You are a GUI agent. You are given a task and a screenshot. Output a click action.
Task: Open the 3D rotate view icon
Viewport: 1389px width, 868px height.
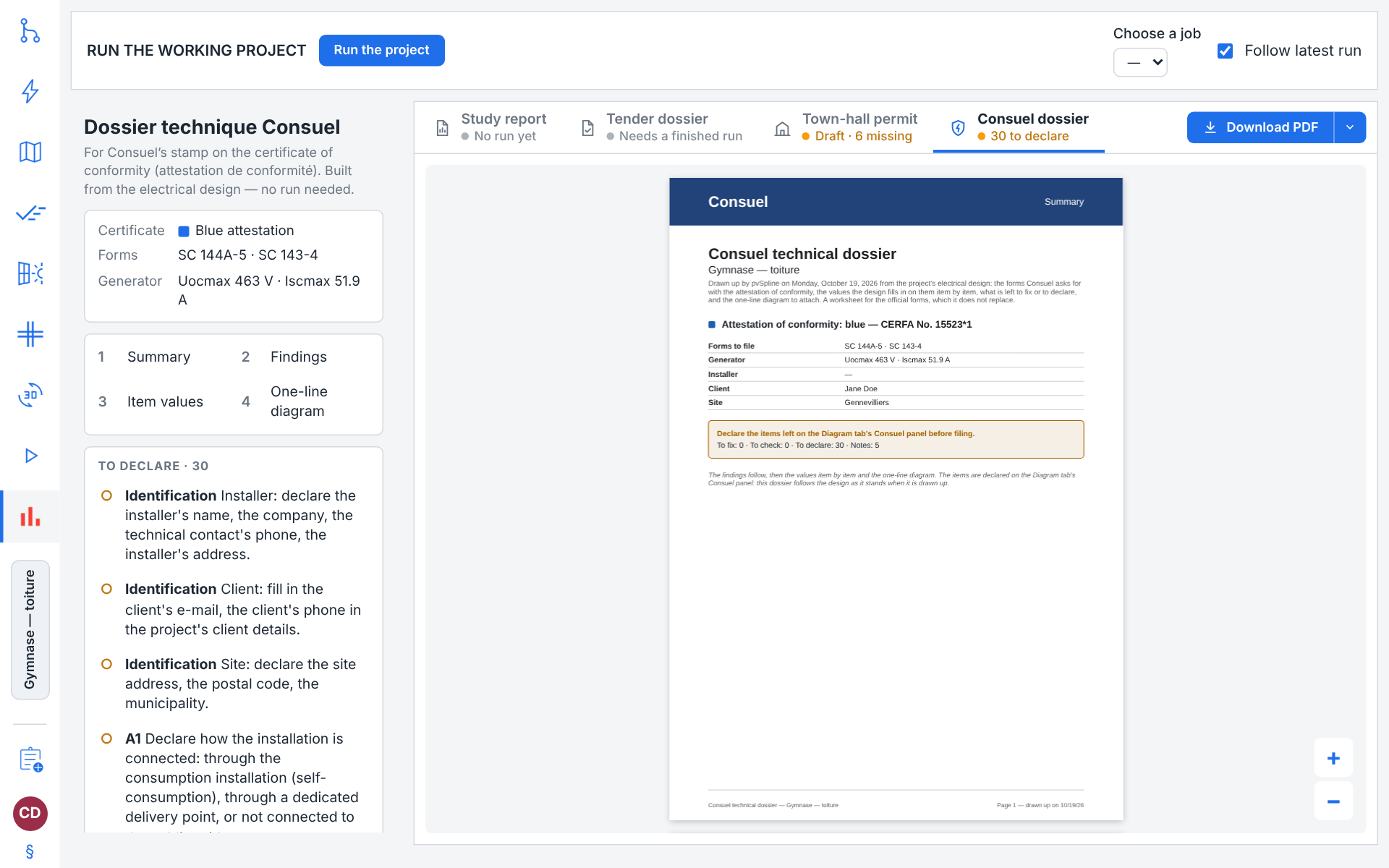point(30,395)
